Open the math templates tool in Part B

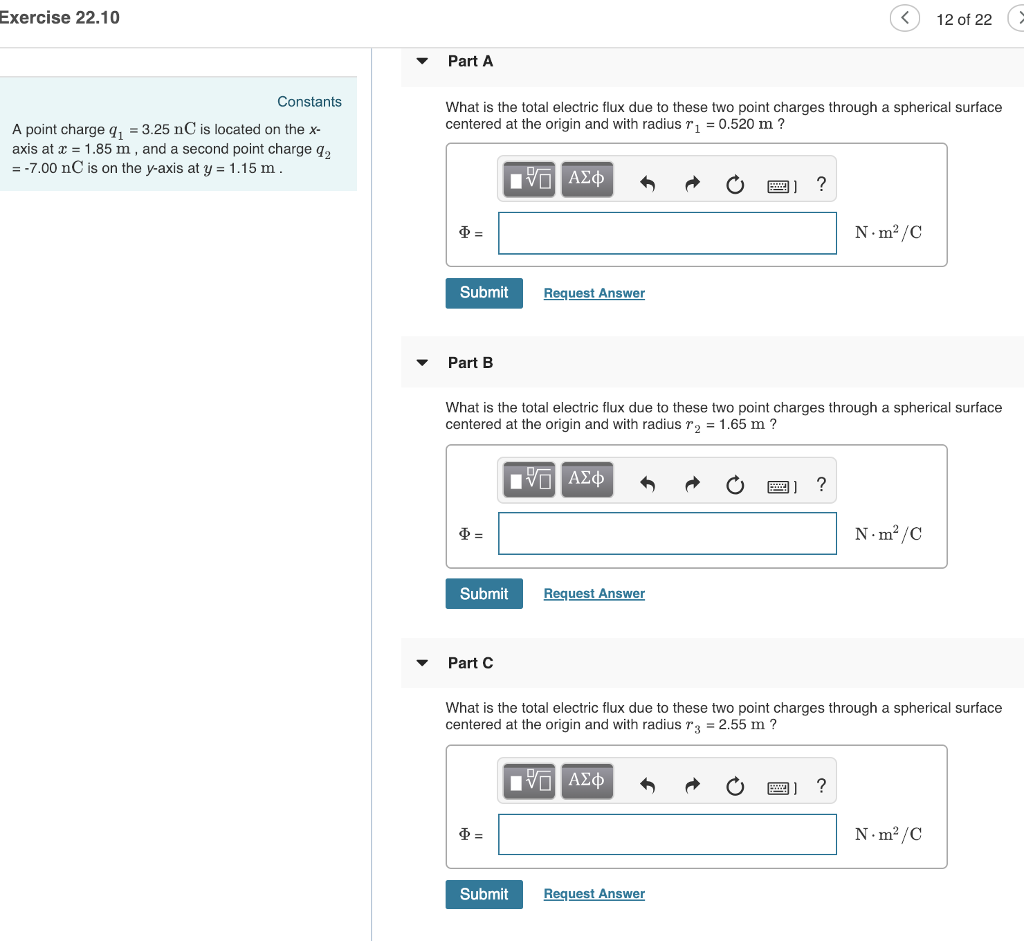[529, 480]
